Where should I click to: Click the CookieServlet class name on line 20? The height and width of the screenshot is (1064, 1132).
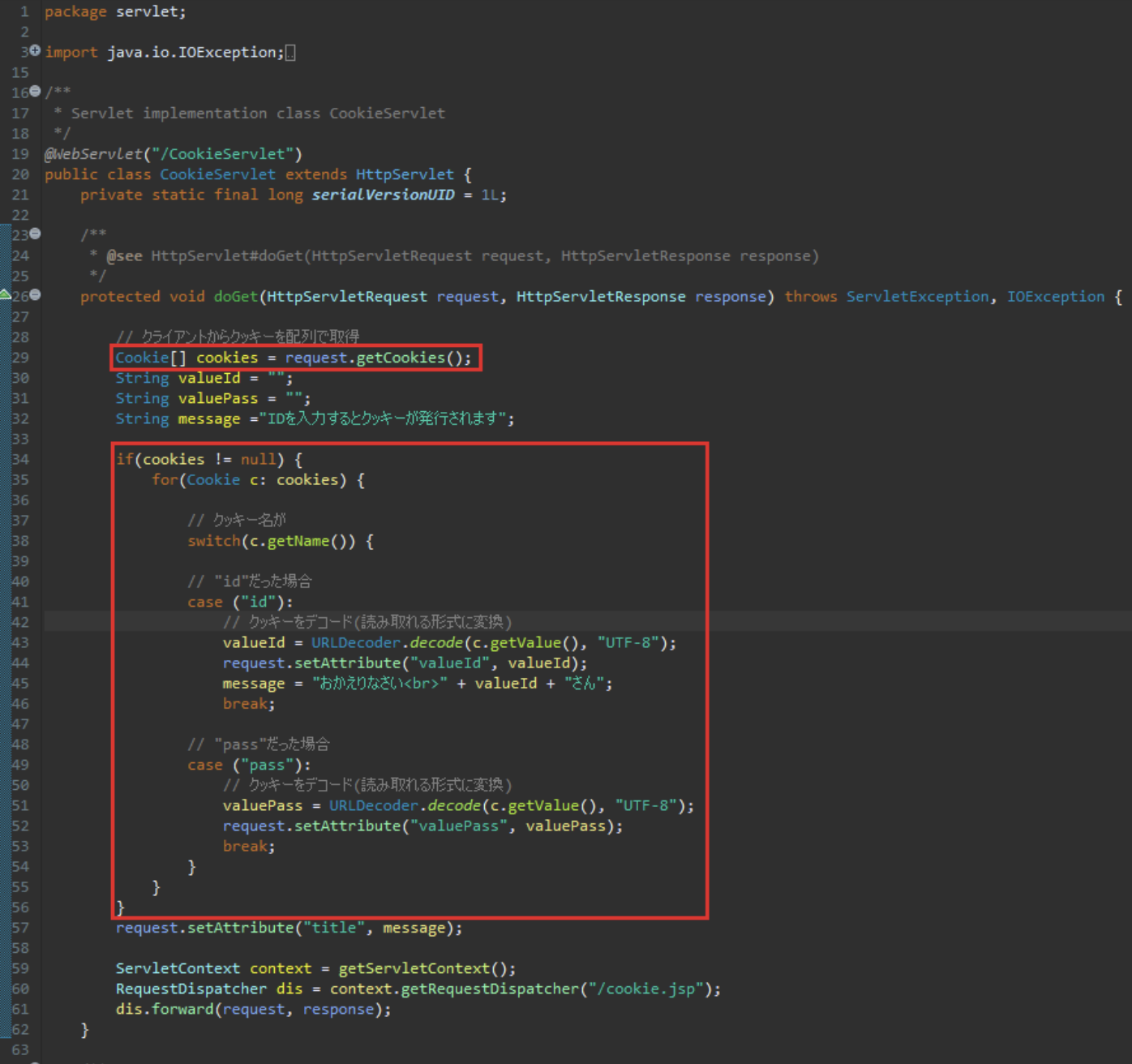(217, 174)
